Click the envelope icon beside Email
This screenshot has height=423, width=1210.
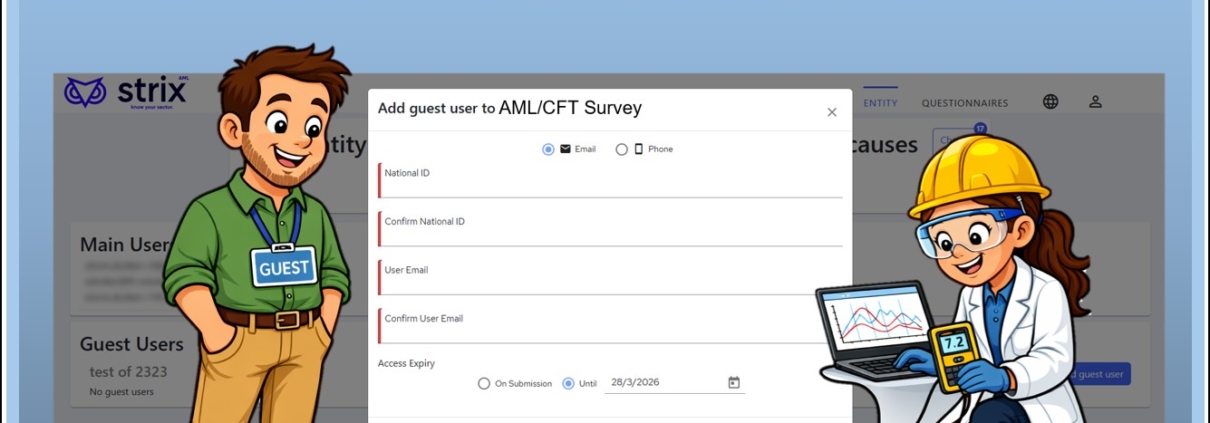point(565,149)
